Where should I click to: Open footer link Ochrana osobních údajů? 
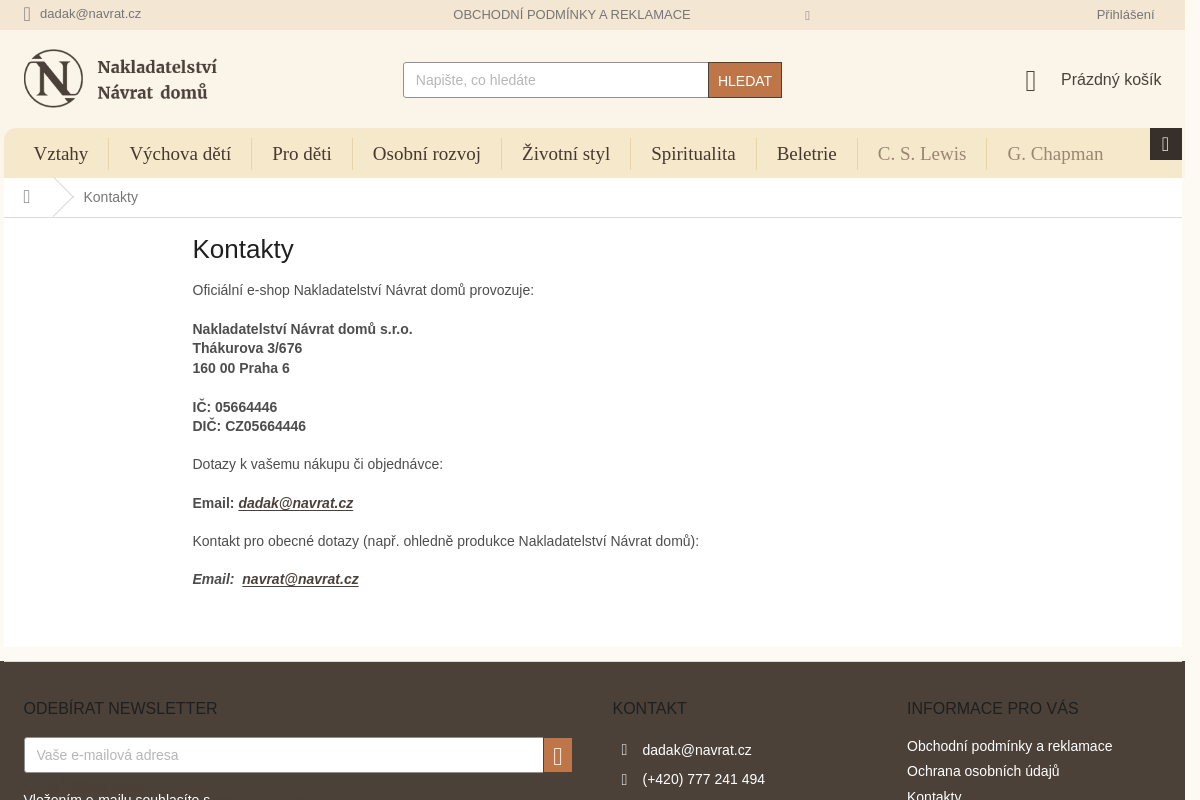[x=982, y=771]
